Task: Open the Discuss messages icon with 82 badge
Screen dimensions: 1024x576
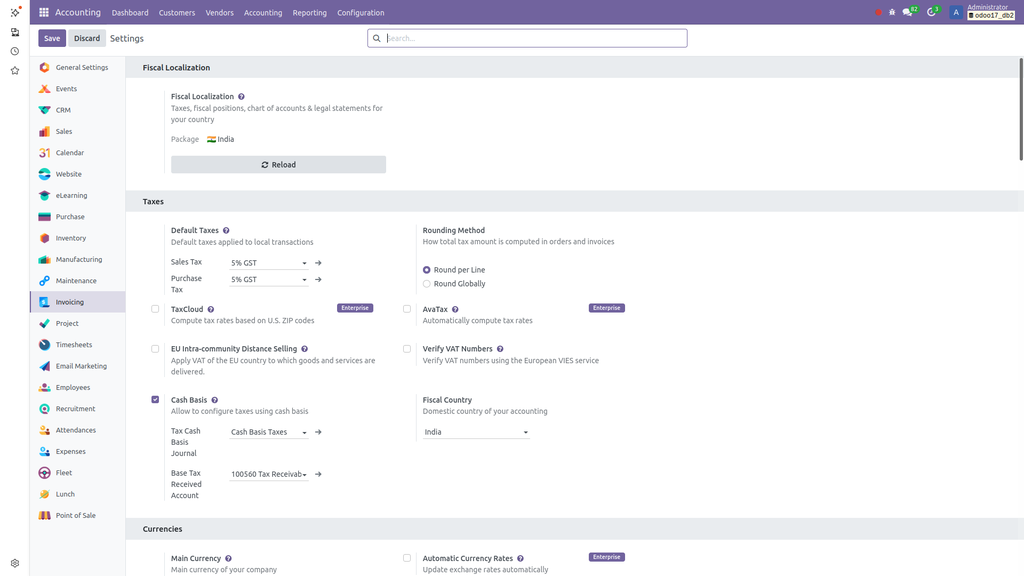Action: click(908, 12)
